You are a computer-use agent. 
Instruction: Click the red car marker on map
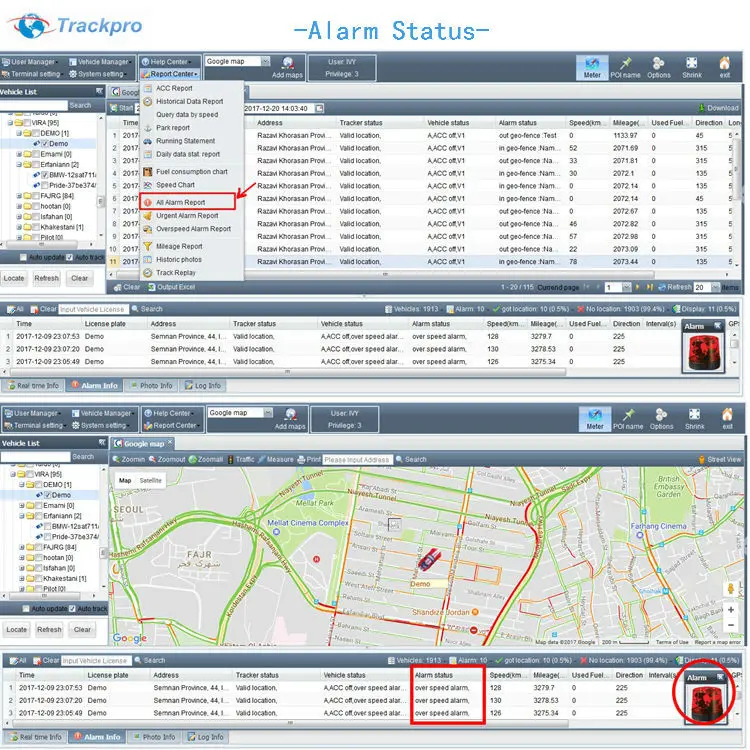(x=427, y=564)
